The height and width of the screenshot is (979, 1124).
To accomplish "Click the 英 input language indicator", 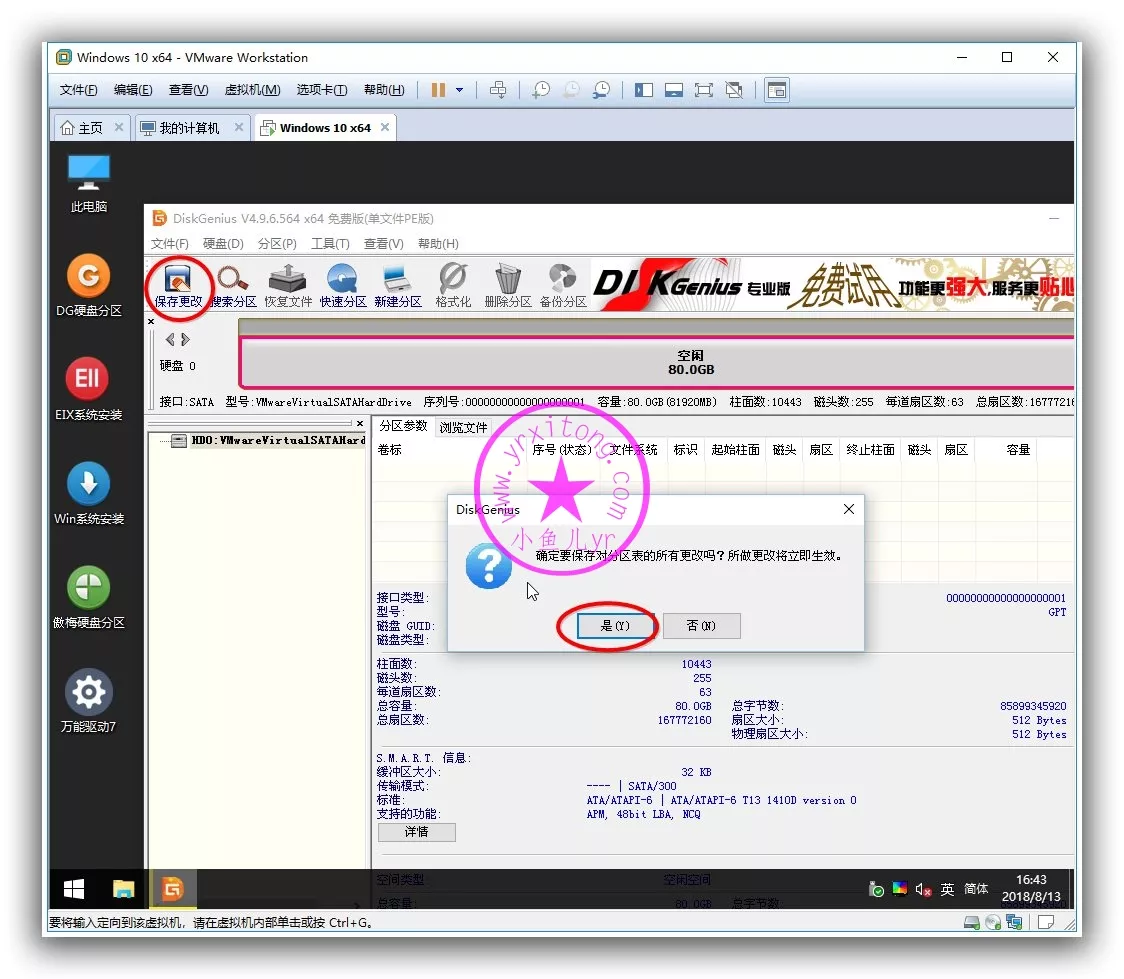I will [947, 889].
